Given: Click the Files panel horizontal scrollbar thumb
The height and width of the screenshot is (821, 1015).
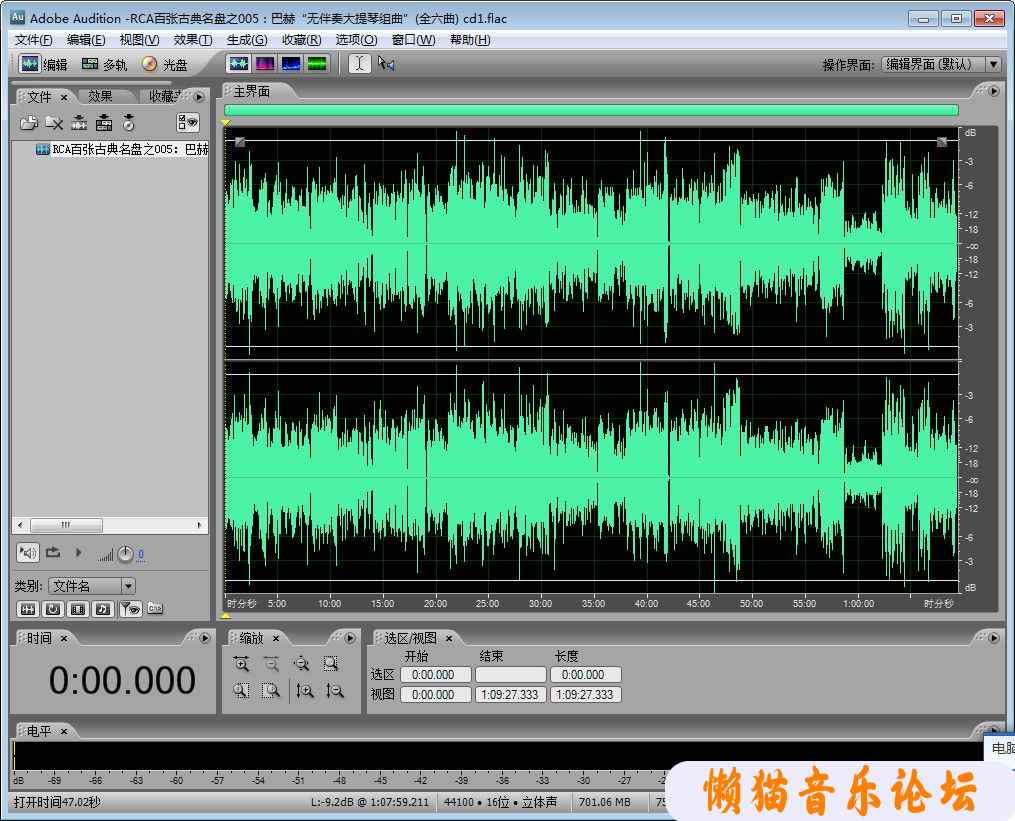Looking at the screenshot, I should coord(66,525).
